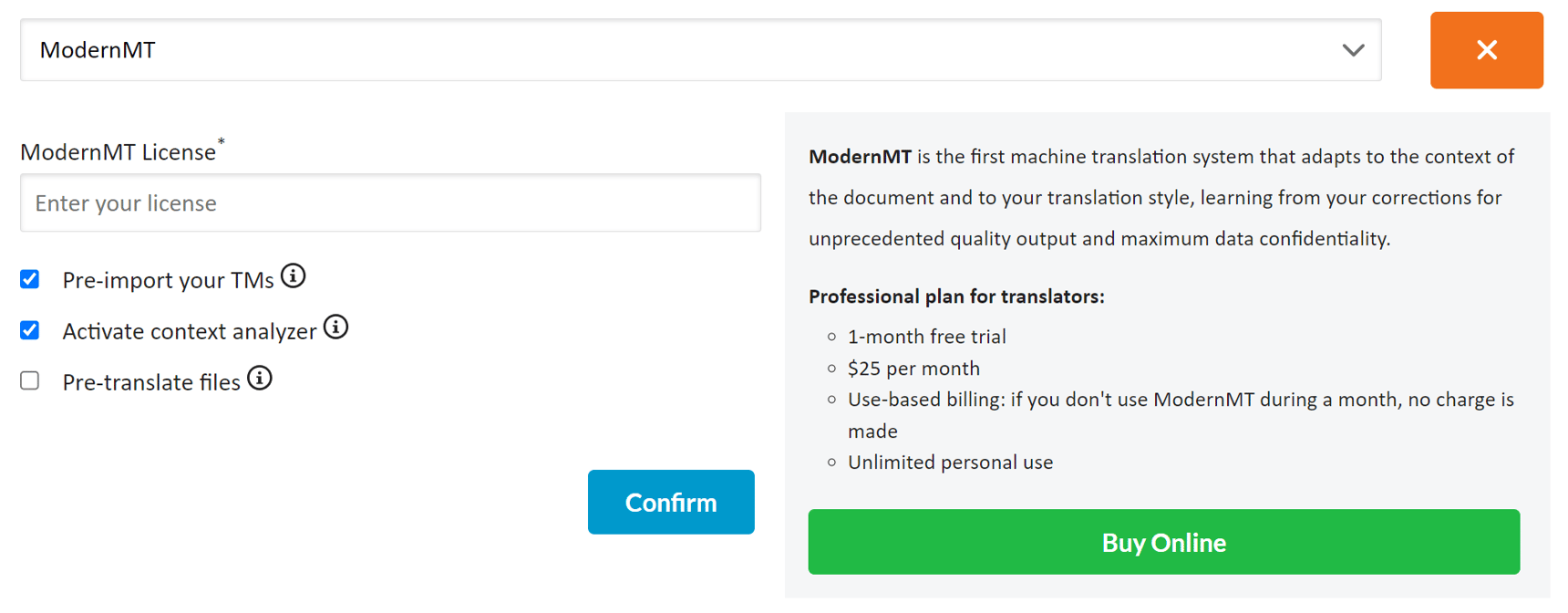
Task: Disable the Activate context analyzer option
Action: pos(29,329)
